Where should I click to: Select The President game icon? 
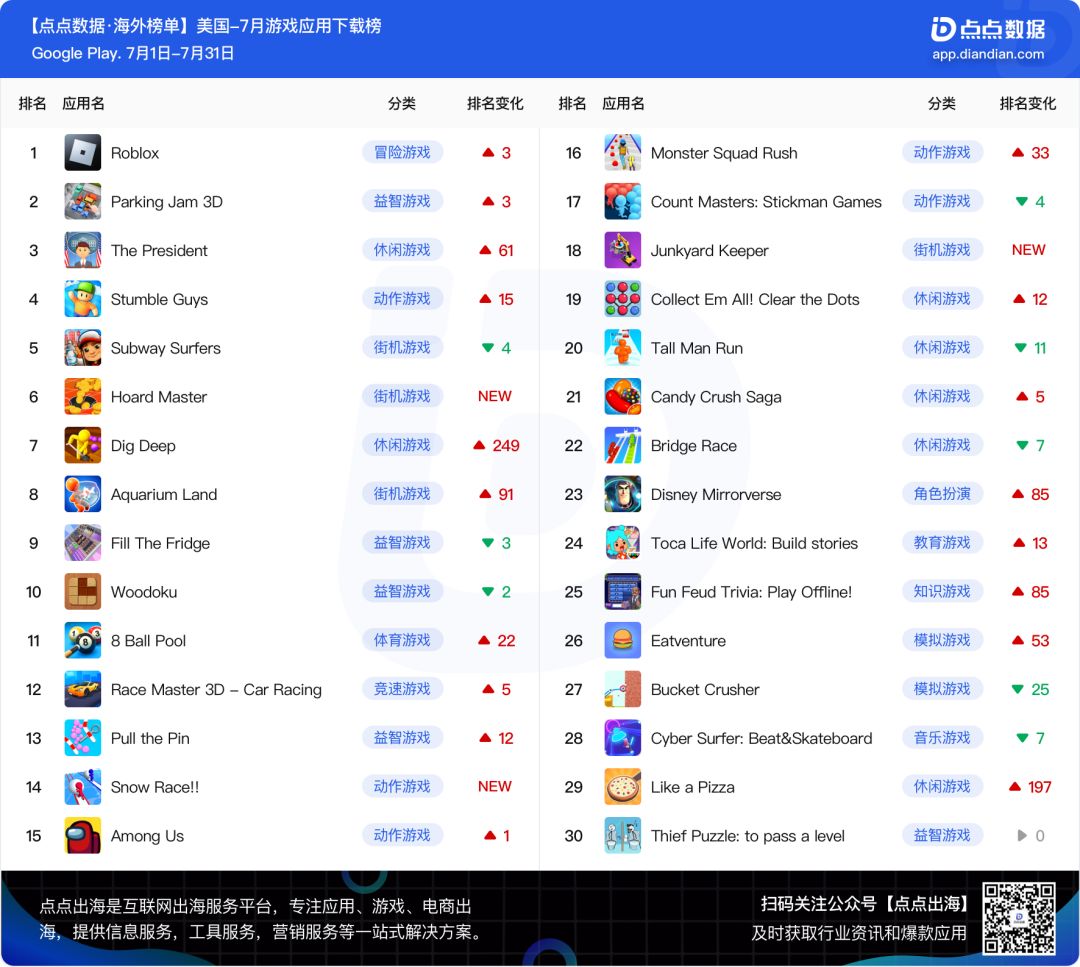[83, 250]
